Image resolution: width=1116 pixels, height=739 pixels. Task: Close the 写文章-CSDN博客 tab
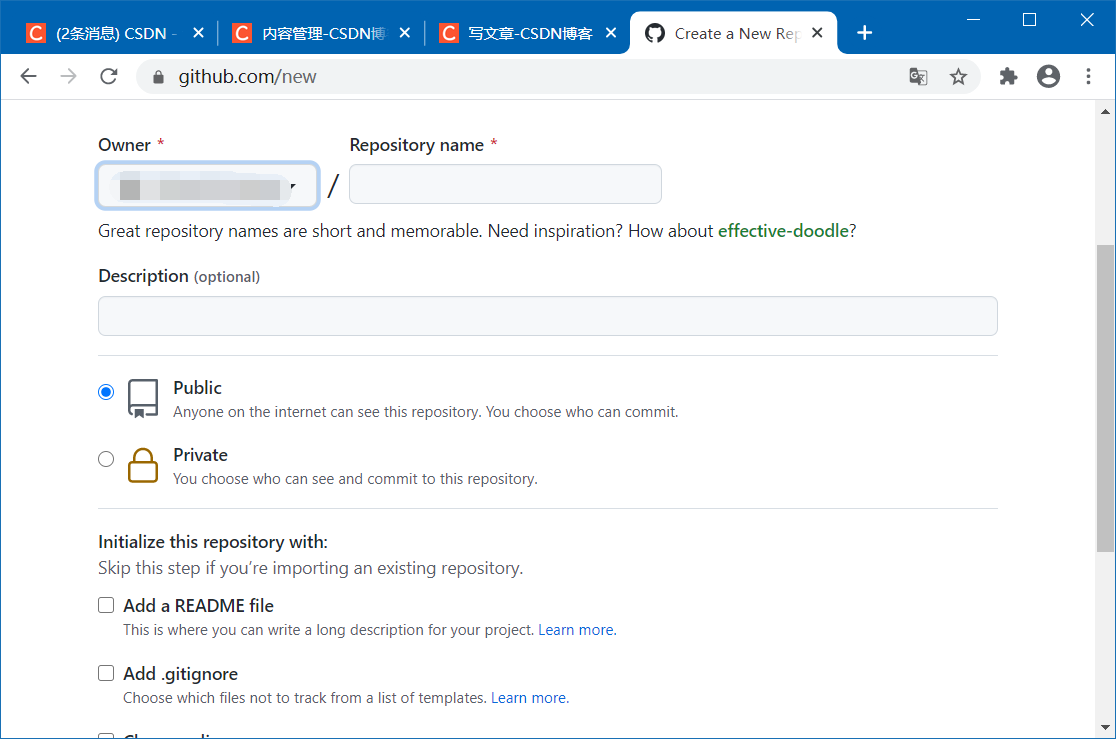coord(611,33)
